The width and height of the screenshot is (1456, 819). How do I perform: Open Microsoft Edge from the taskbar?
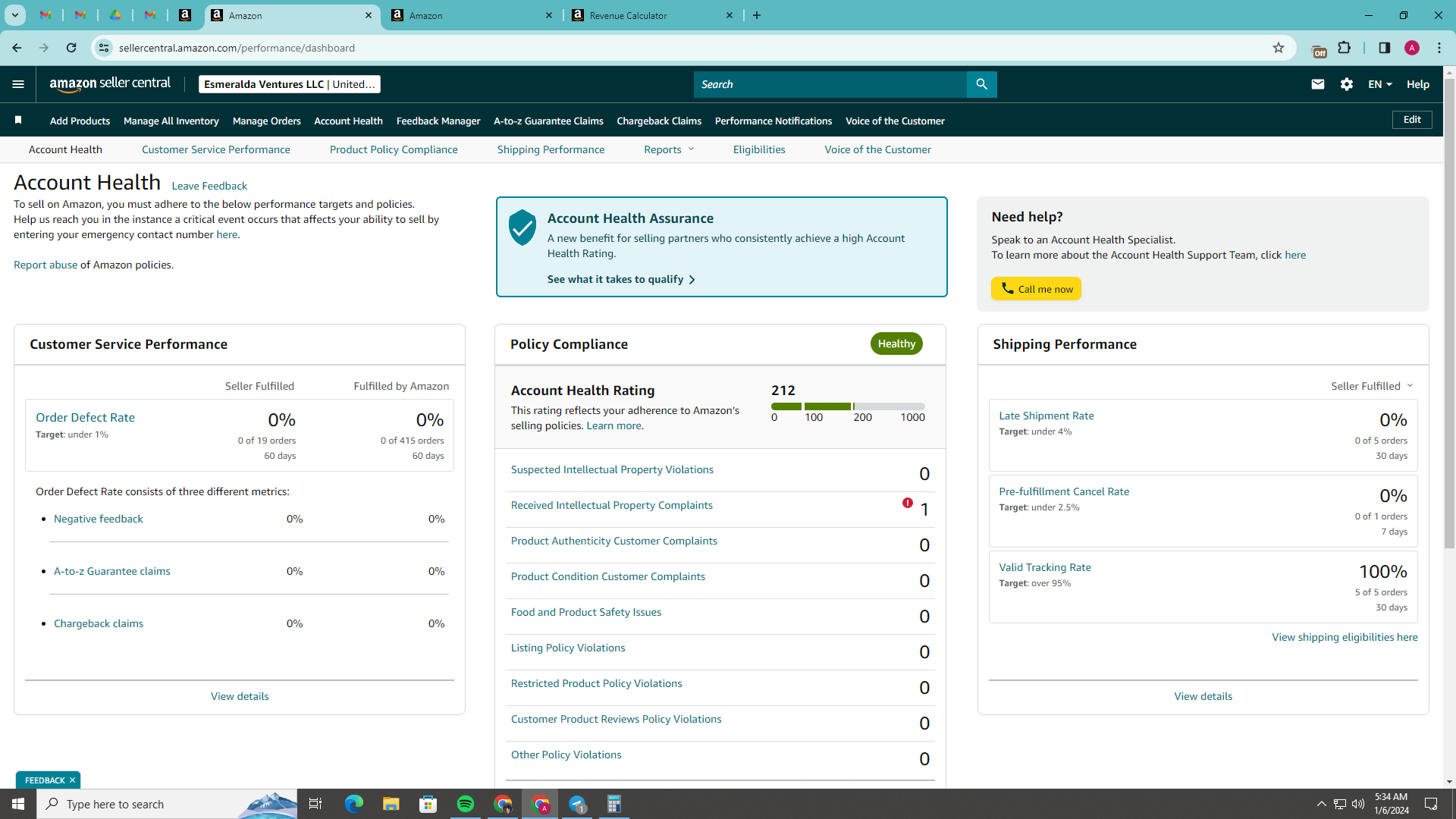354,804
